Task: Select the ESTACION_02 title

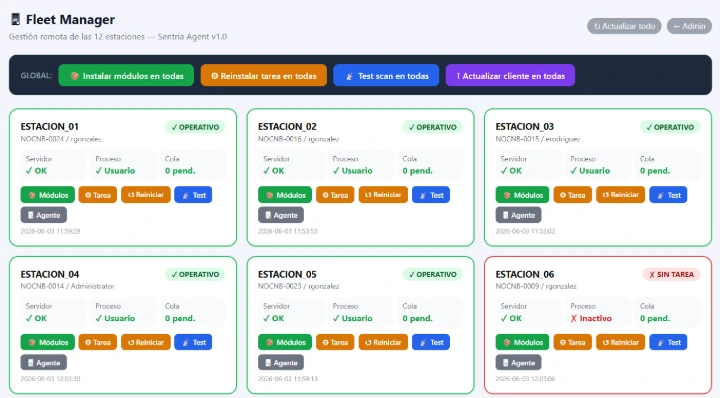Action: coord(287,127)
